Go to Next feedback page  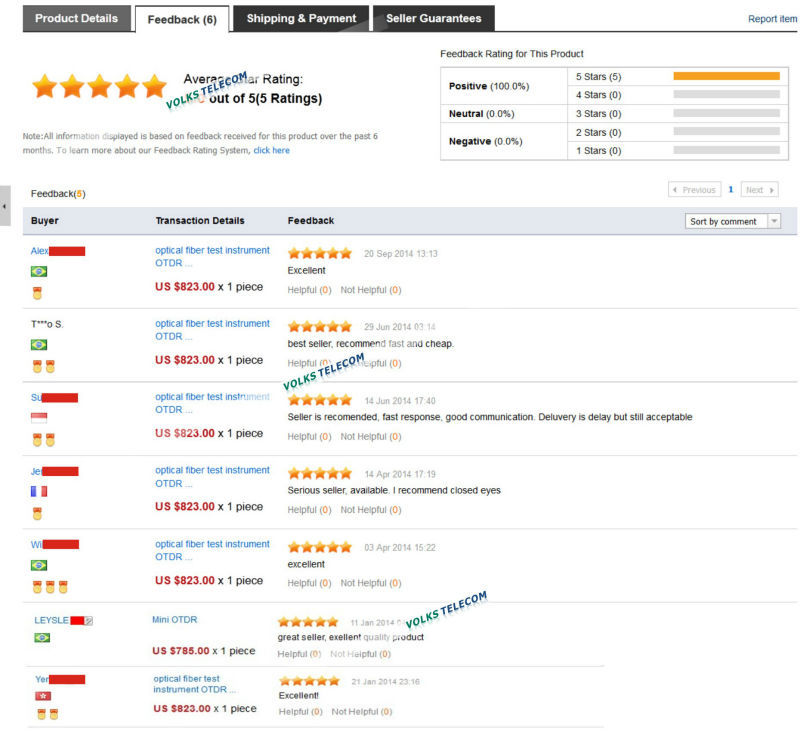760,190
